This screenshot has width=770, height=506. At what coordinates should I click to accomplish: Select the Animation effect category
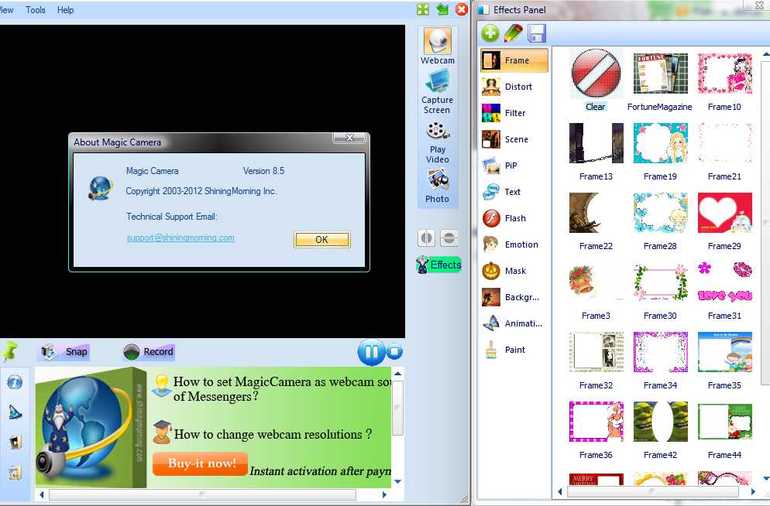(514, 324)
